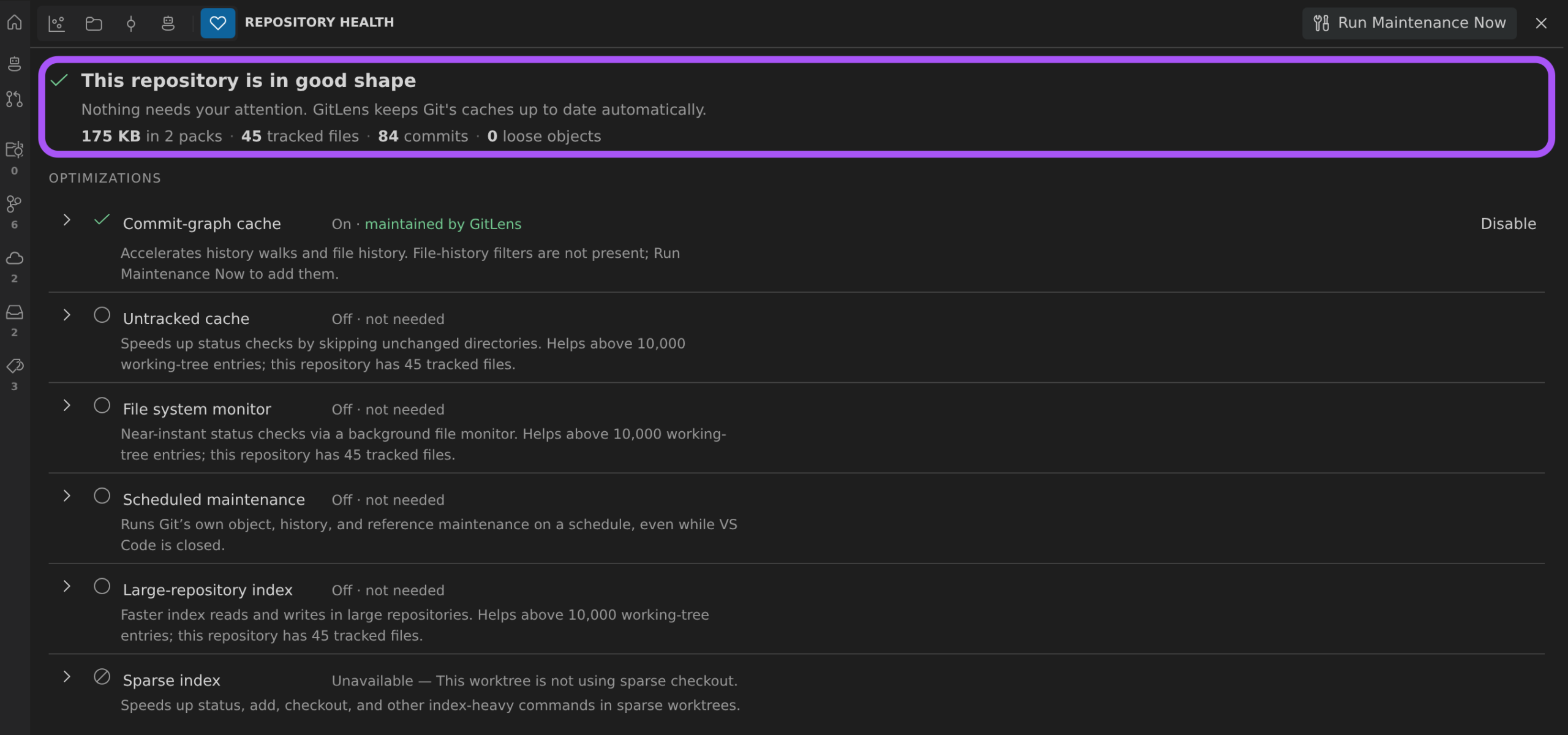Select the heart Repository Health tab
This screenshot has width=1568, height=735.
pyautogui.click(x=218, y=23)
